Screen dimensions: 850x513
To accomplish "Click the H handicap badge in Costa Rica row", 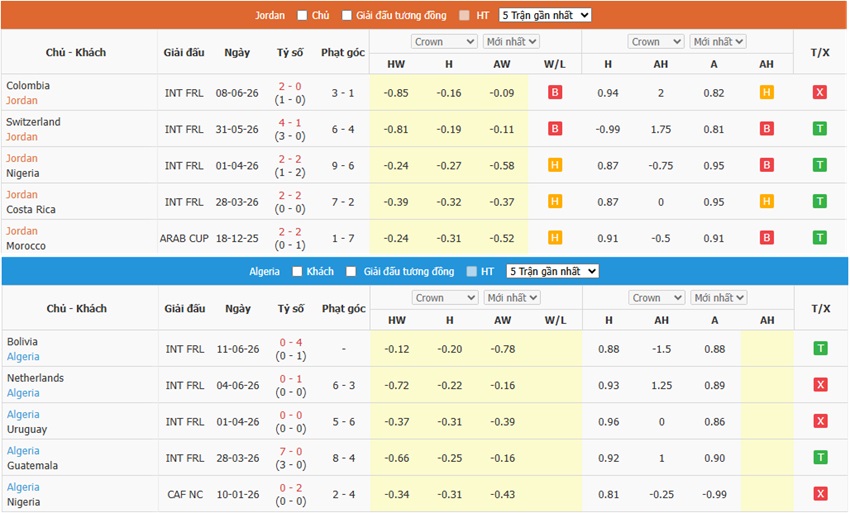I will click(x=766, y=201).
